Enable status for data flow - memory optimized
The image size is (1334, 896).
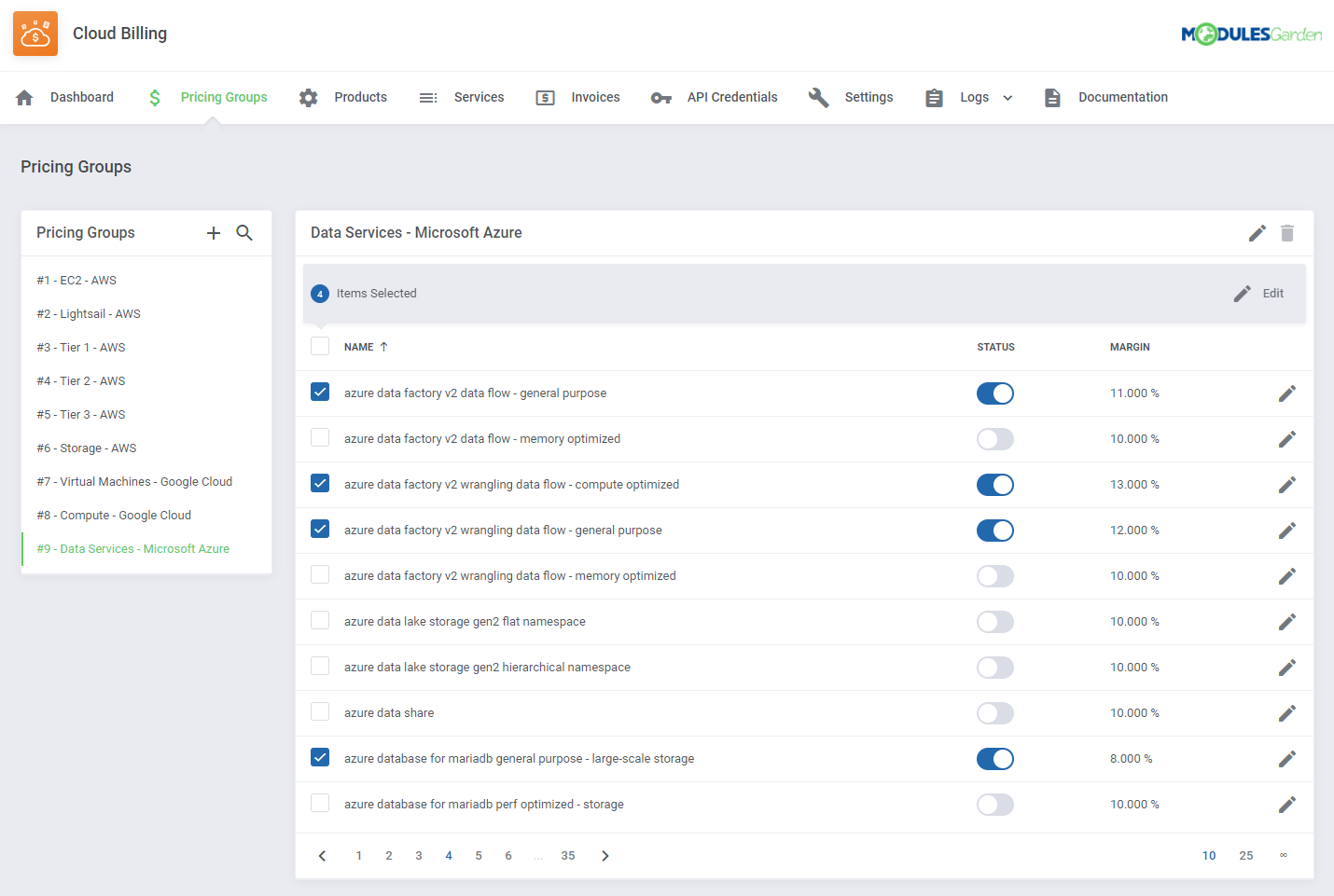point(995,439)
